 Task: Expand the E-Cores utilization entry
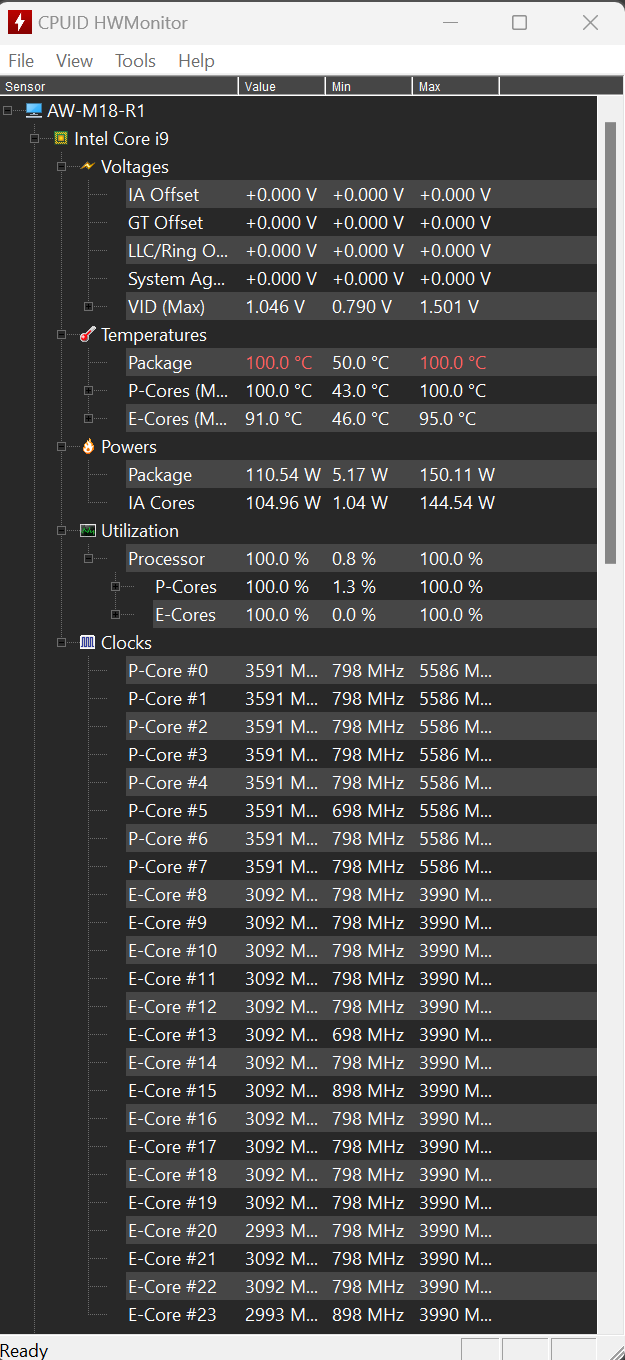(x=116, y=615)
